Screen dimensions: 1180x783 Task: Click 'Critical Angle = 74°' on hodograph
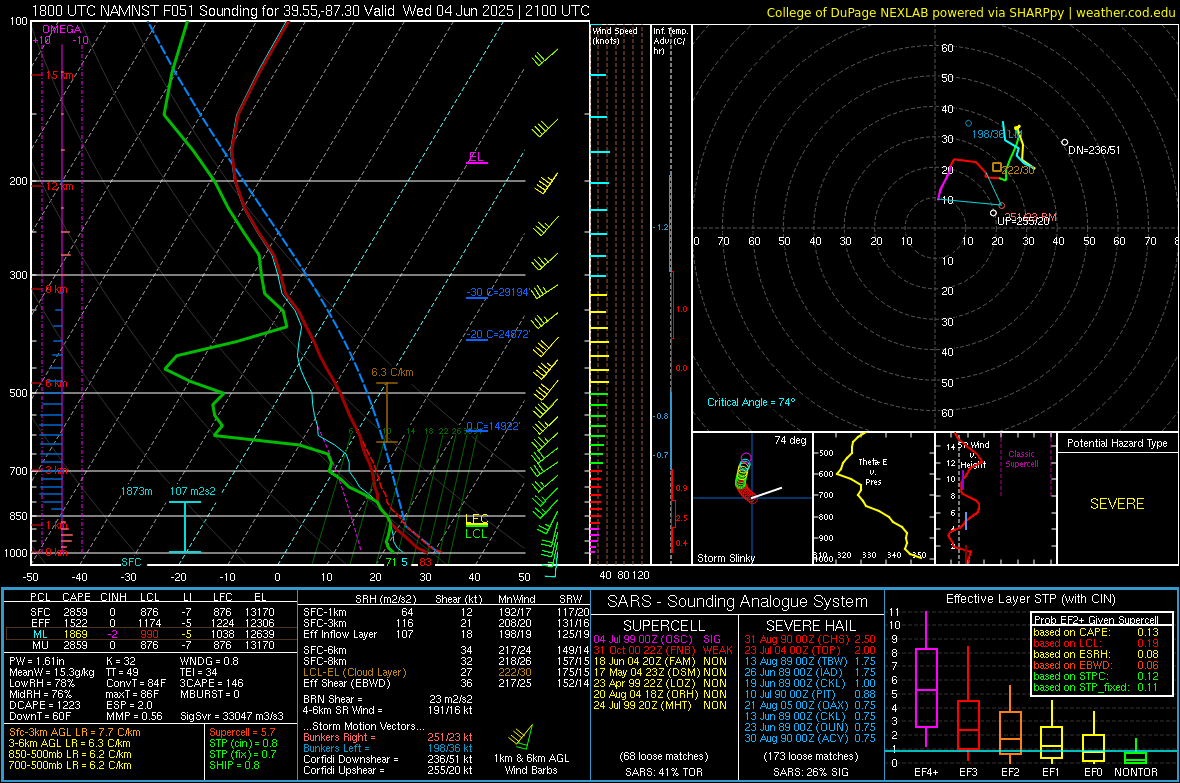(750, 402)
